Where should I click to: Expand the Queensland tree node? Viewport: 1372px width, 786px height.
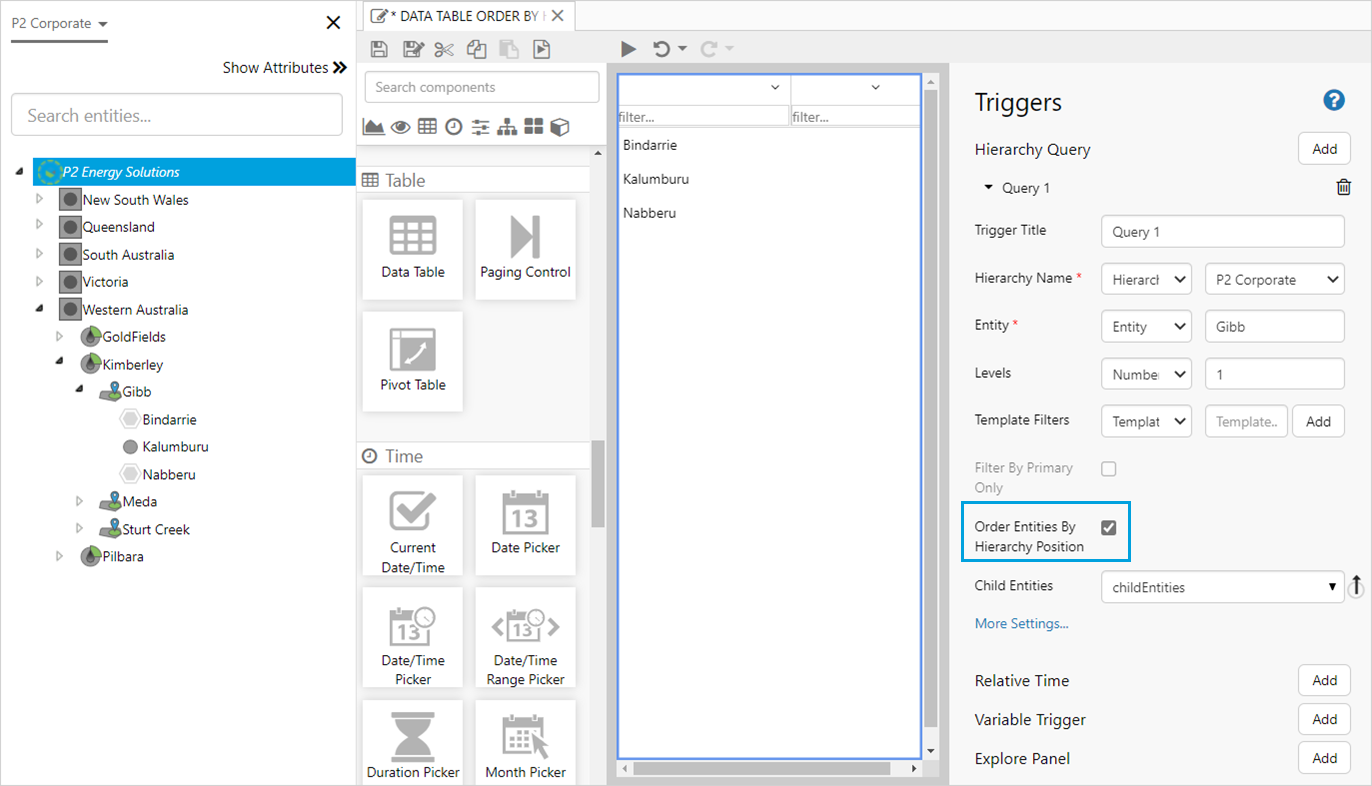click(40, 227)
